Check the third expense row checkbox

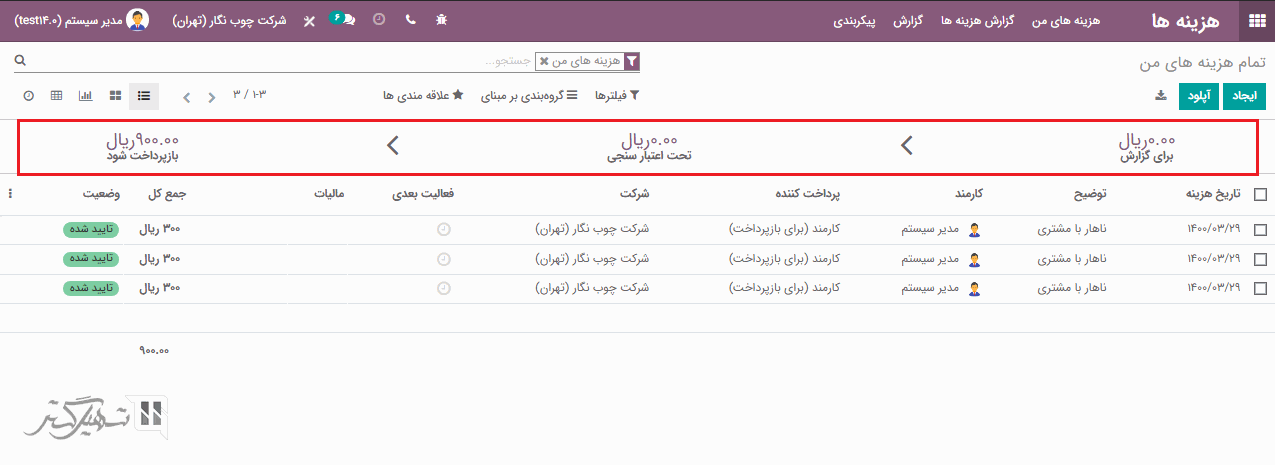[1259, 289]
